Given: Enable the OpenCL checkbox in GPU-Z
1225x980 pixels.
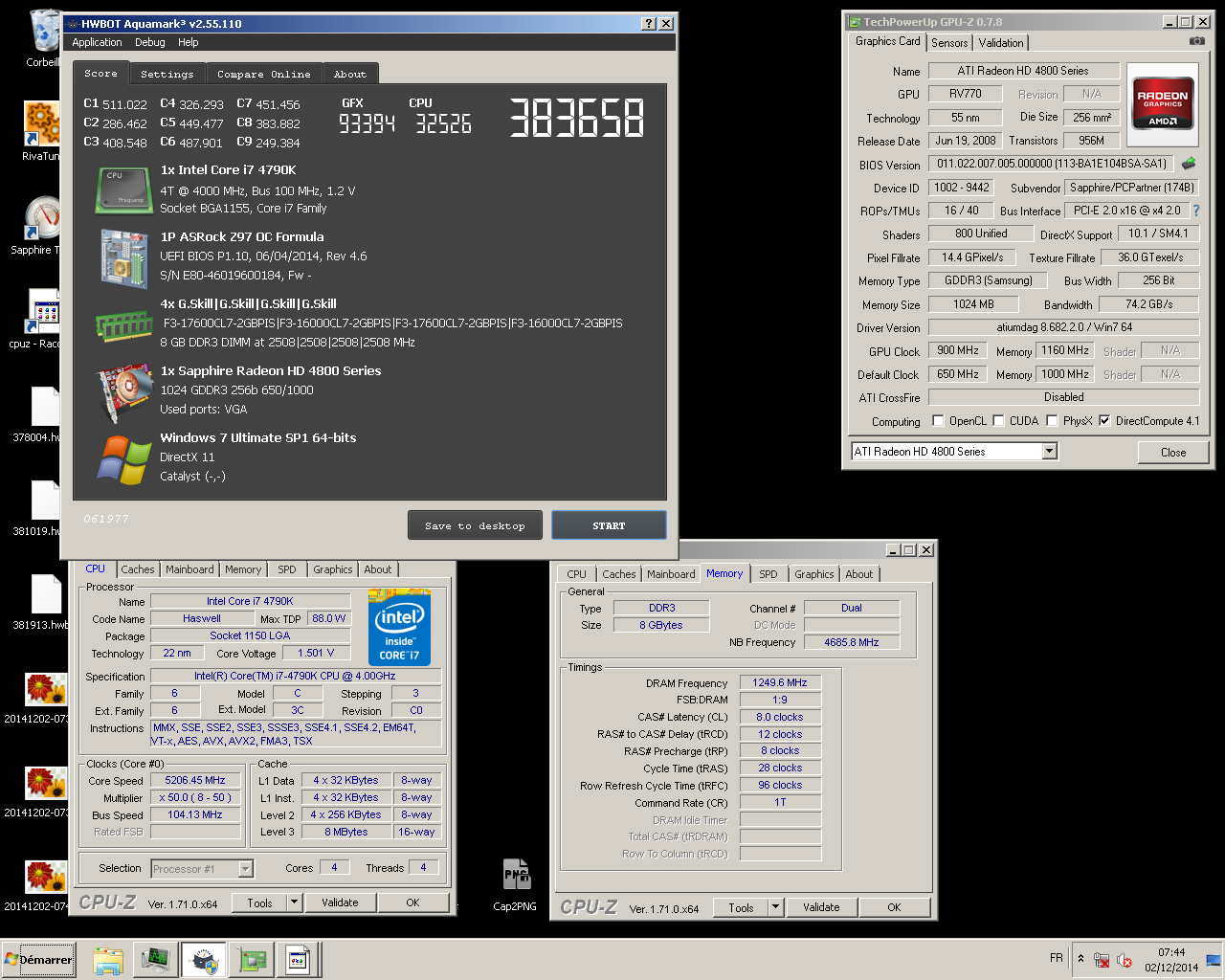Looking at the screenshot, I should pos(939,421).
